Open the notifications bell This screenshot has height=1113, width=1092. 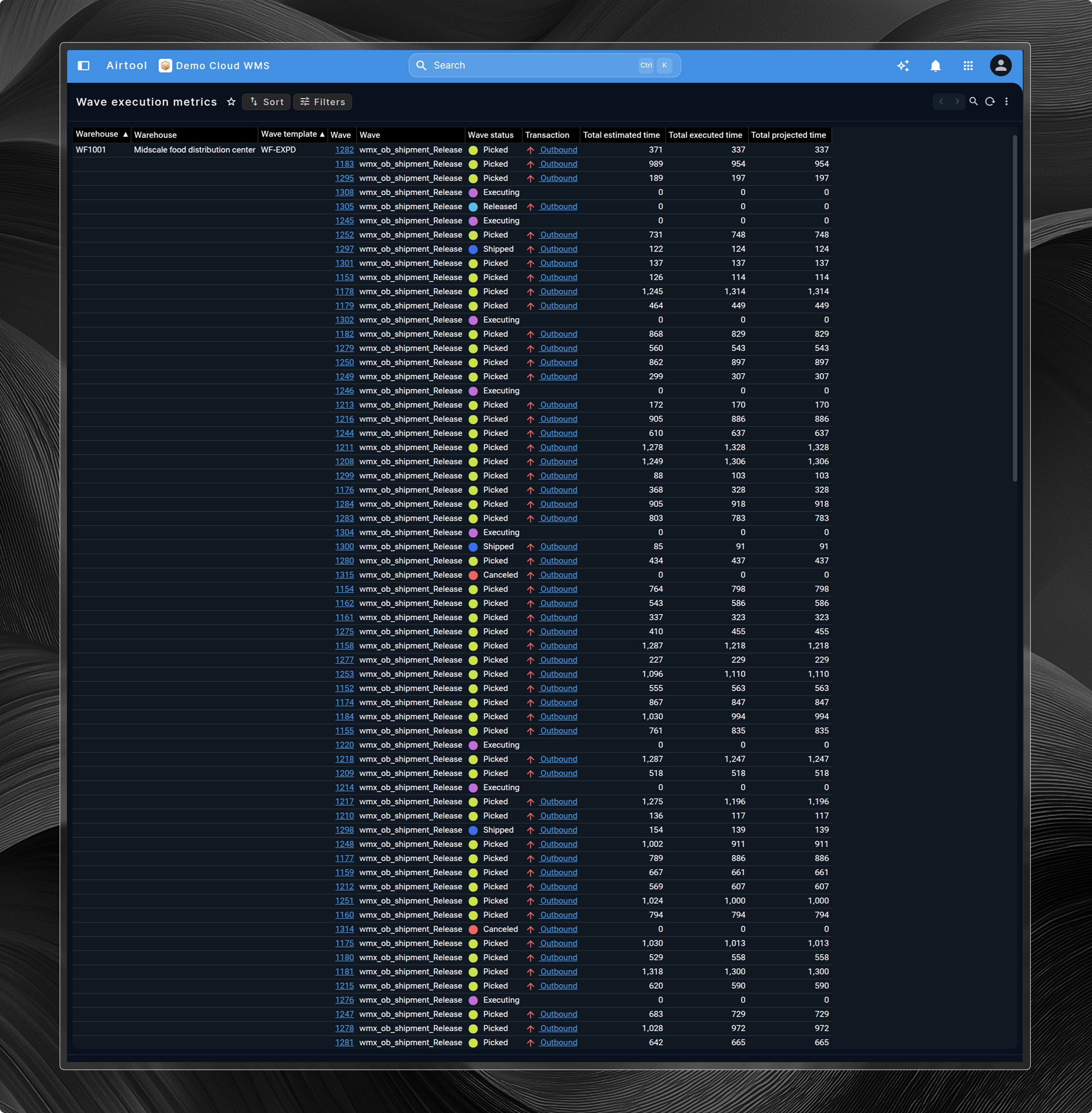point(935,66)
